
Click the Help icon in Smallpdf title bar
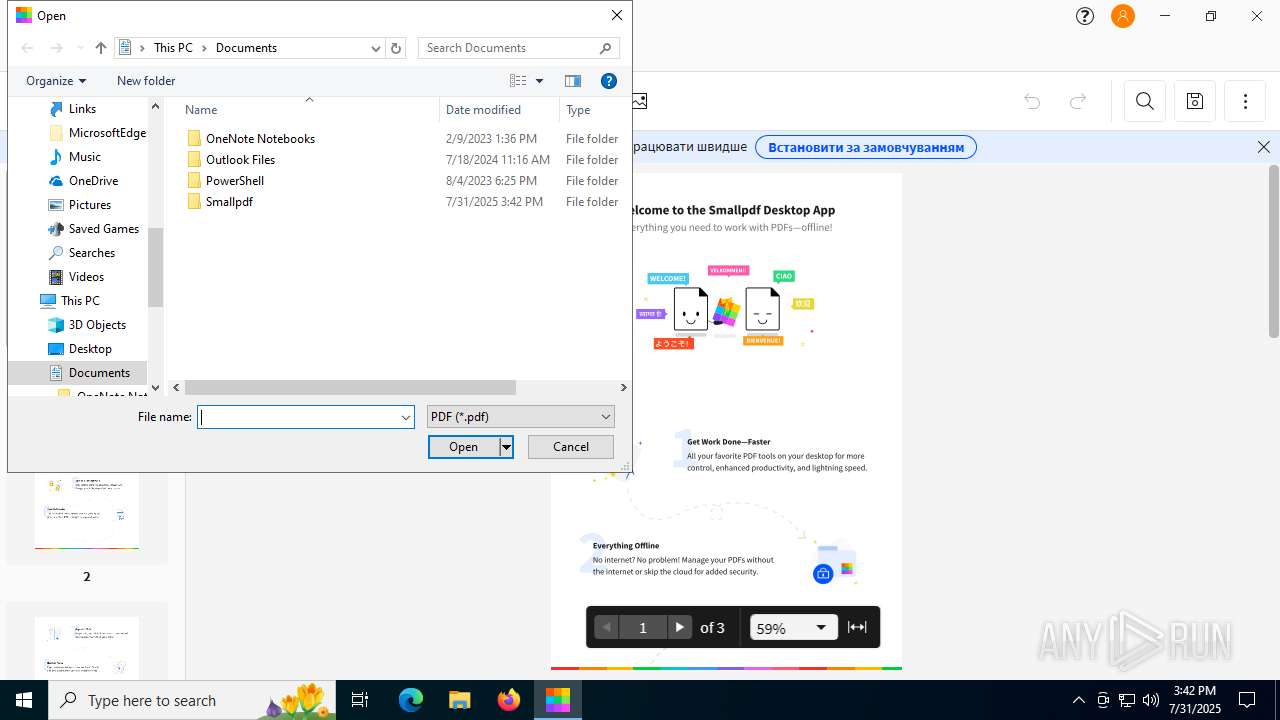(x=1085, y=16)
